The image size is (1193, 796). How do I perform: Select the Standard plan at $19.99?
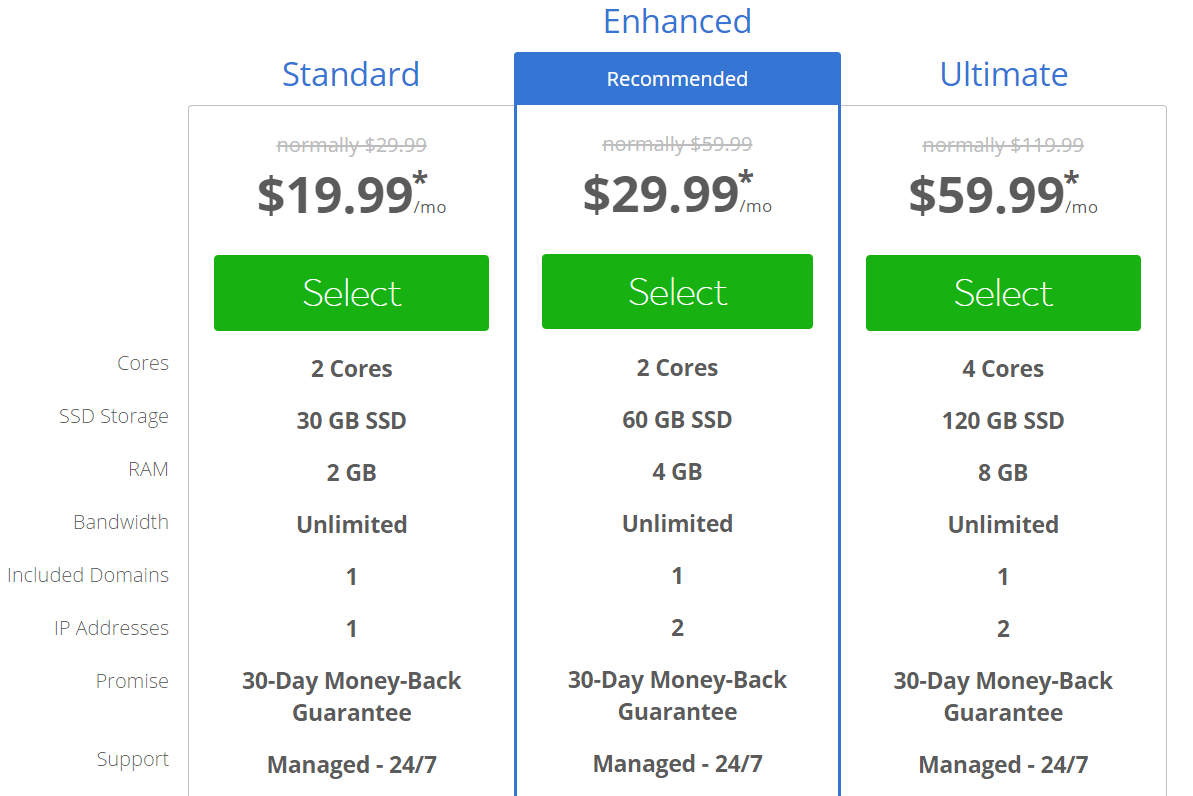[x=351, y=293]
